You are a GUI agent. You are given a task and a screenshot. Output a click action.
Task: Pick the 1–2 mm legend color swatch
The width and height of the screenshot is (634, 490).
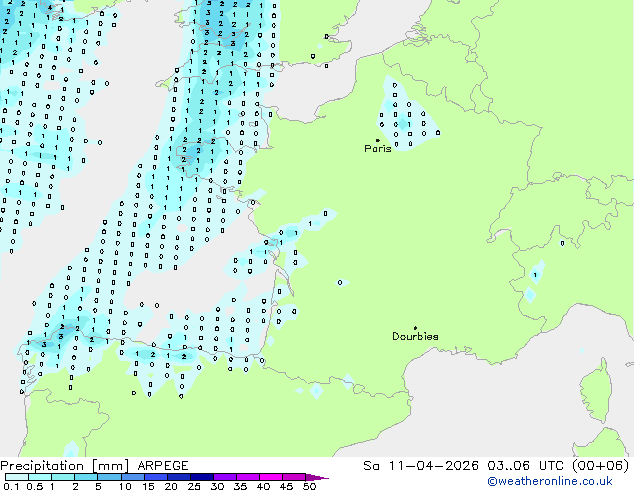pyautogui.click(x=63, y=477)
